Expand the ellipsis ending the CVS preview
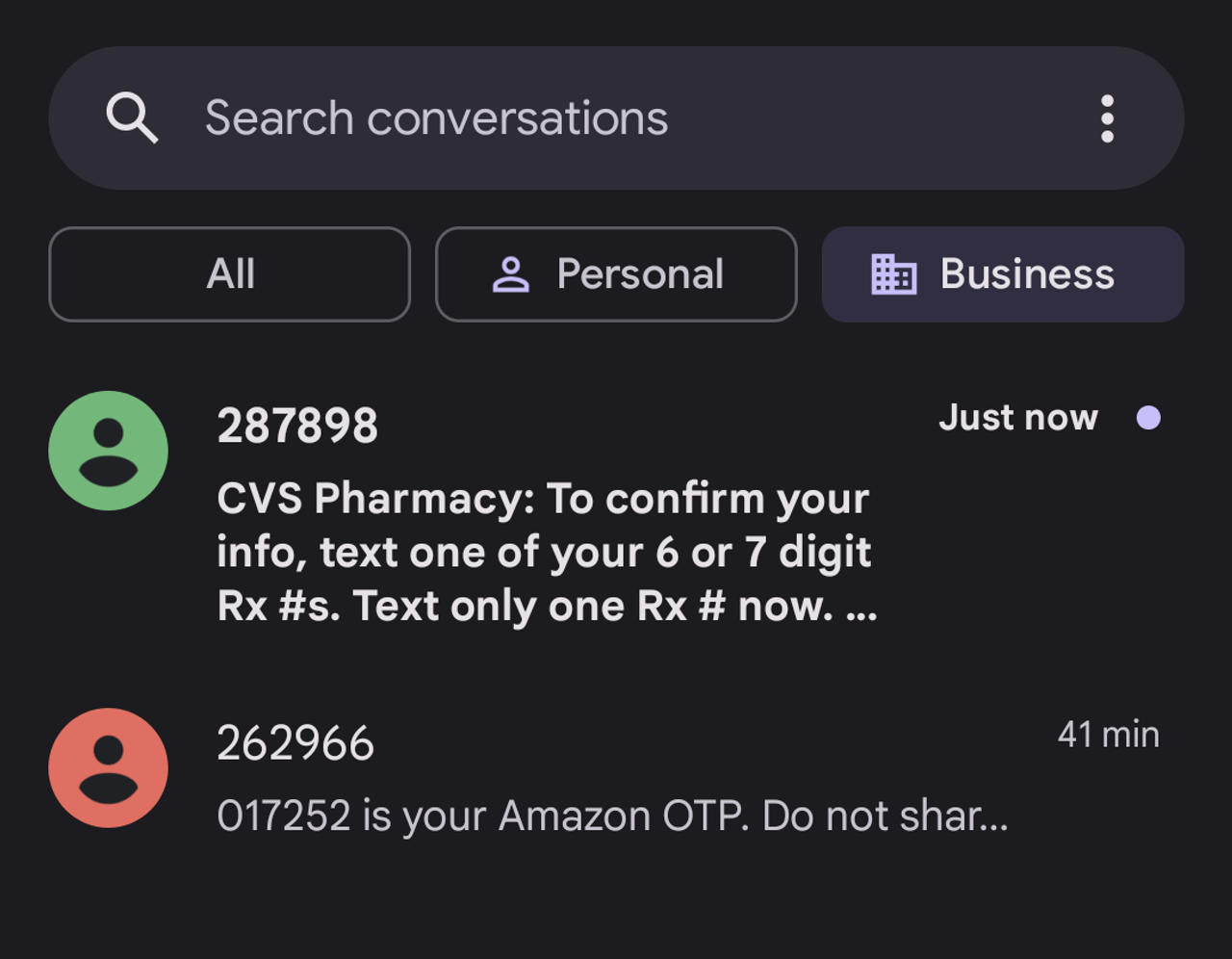The width and height of the screenshot is (1232, 959). pos(861,609)
